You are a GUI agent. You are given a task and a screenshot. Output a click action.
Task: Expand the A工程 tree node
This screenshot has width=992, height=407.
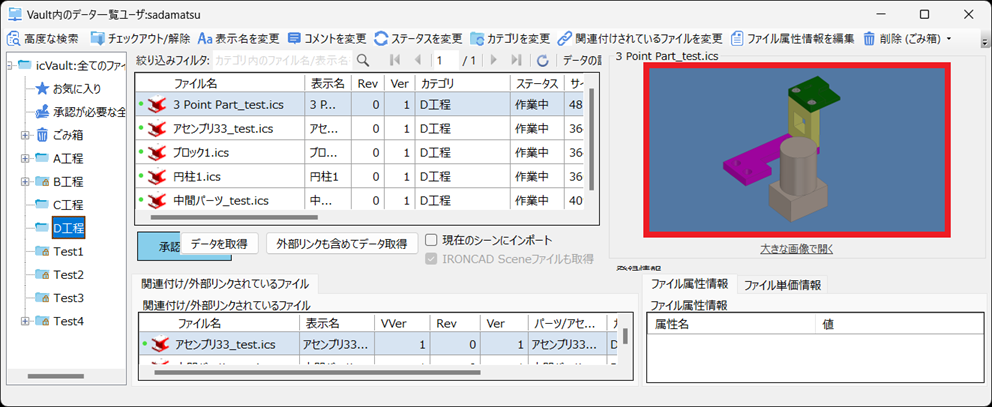pos(25,158)
